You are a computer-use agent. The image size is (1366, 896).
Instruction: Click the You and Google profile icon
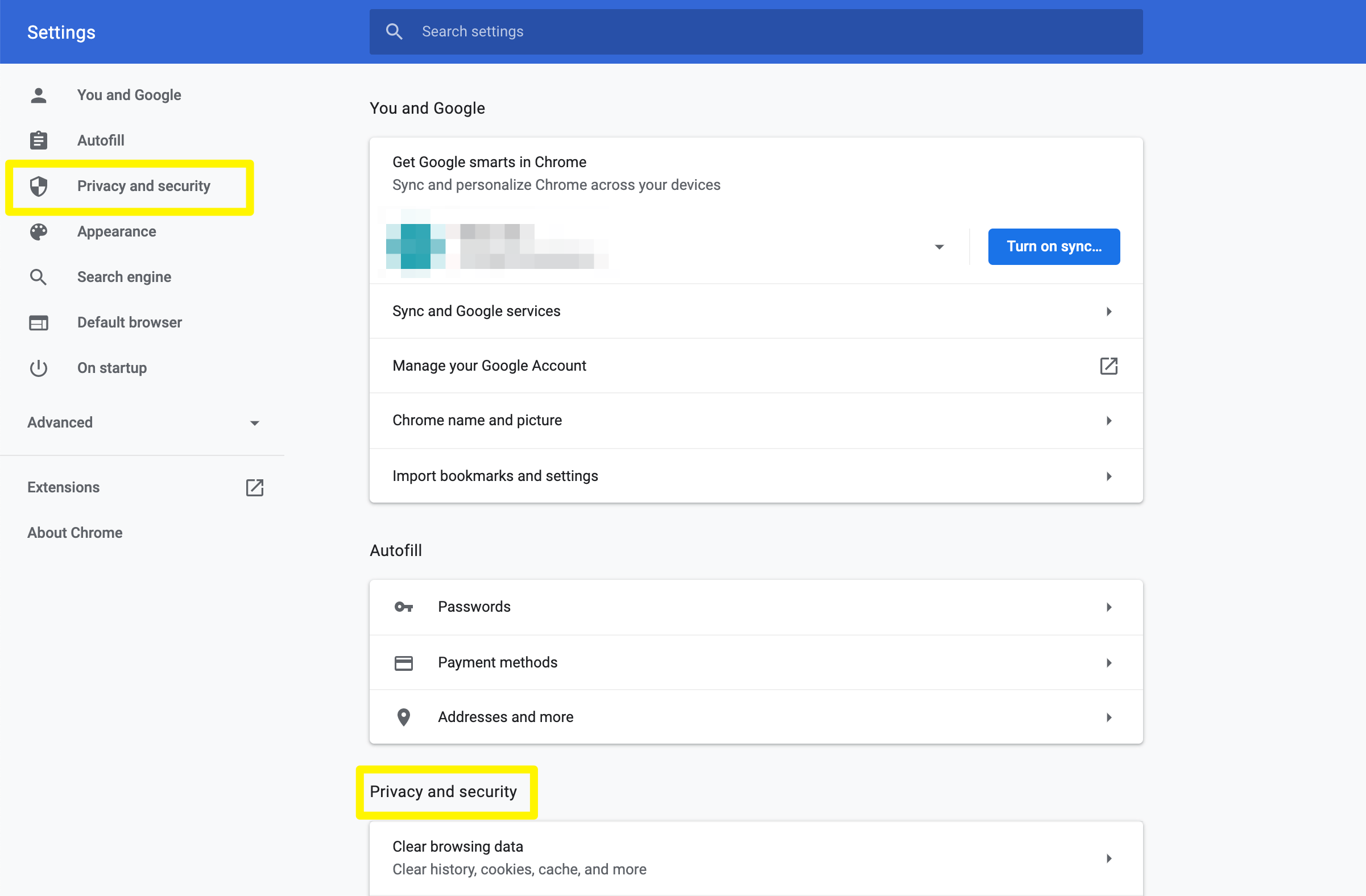tap(38, 95)
